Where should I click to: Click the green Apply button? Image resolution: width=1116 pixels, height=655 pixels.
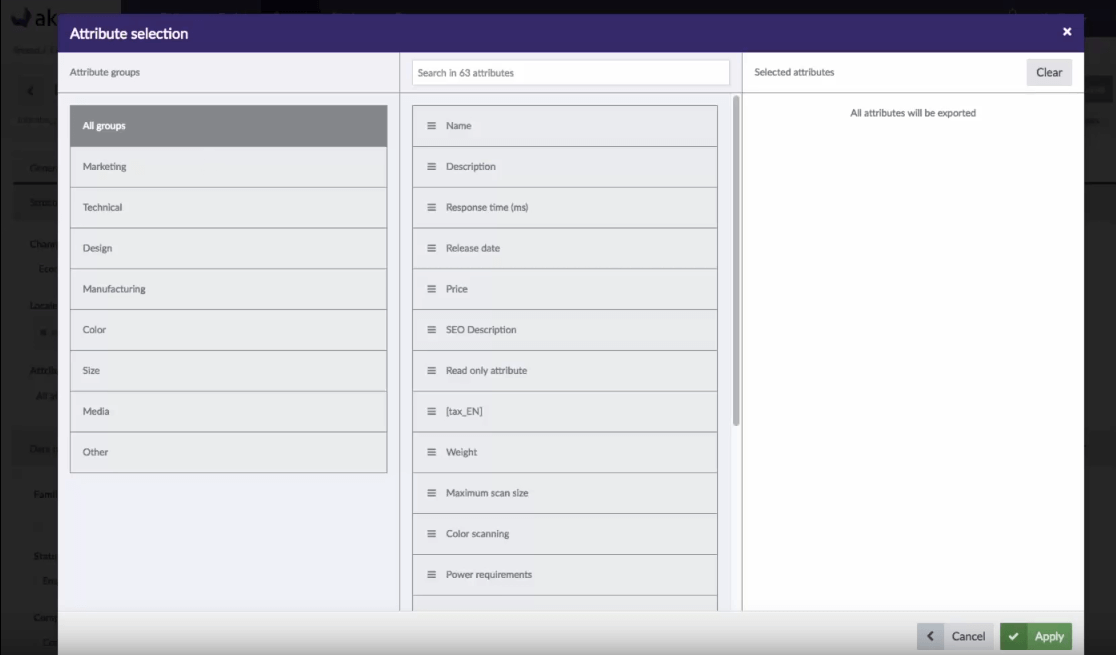point(1036,636)
